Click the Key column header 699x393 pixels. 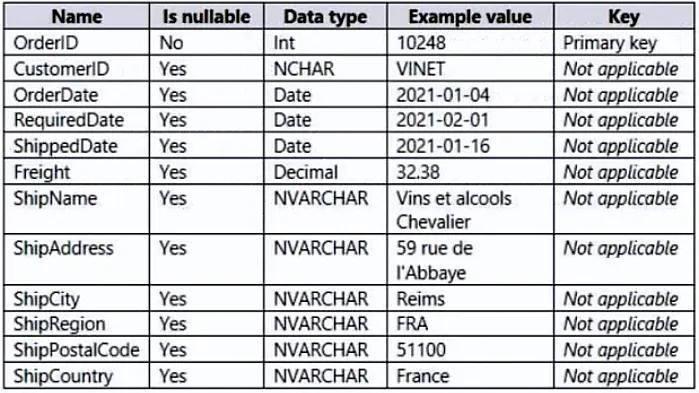pos(624,17)
